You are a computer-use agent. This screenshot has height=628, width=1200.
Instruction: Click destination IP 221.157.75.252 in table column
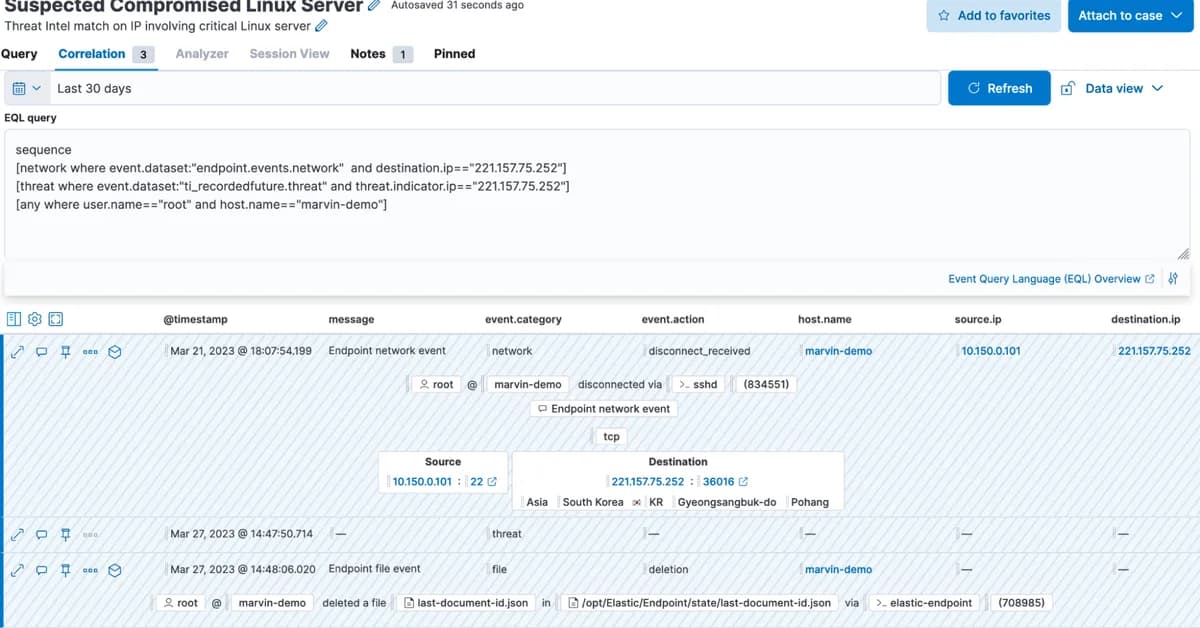1154,351
